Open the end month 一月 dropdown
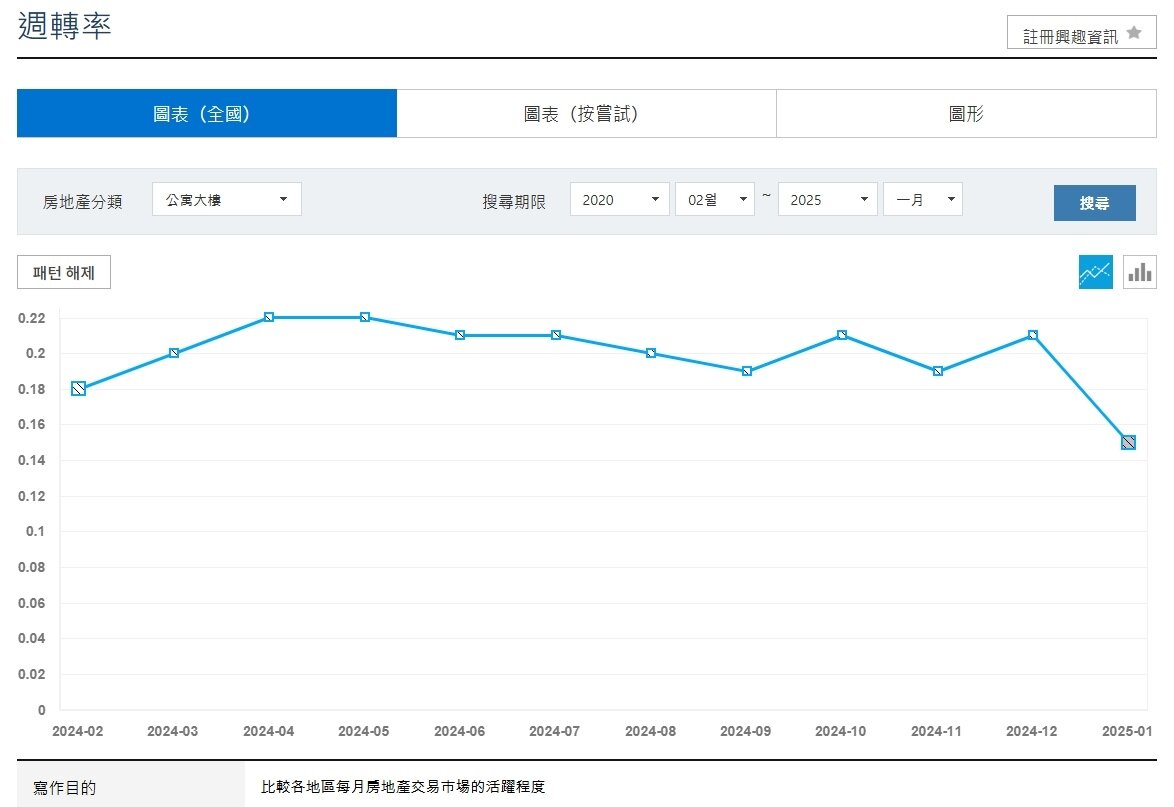This screenshot has height=807, width=1174. (922, 199)
